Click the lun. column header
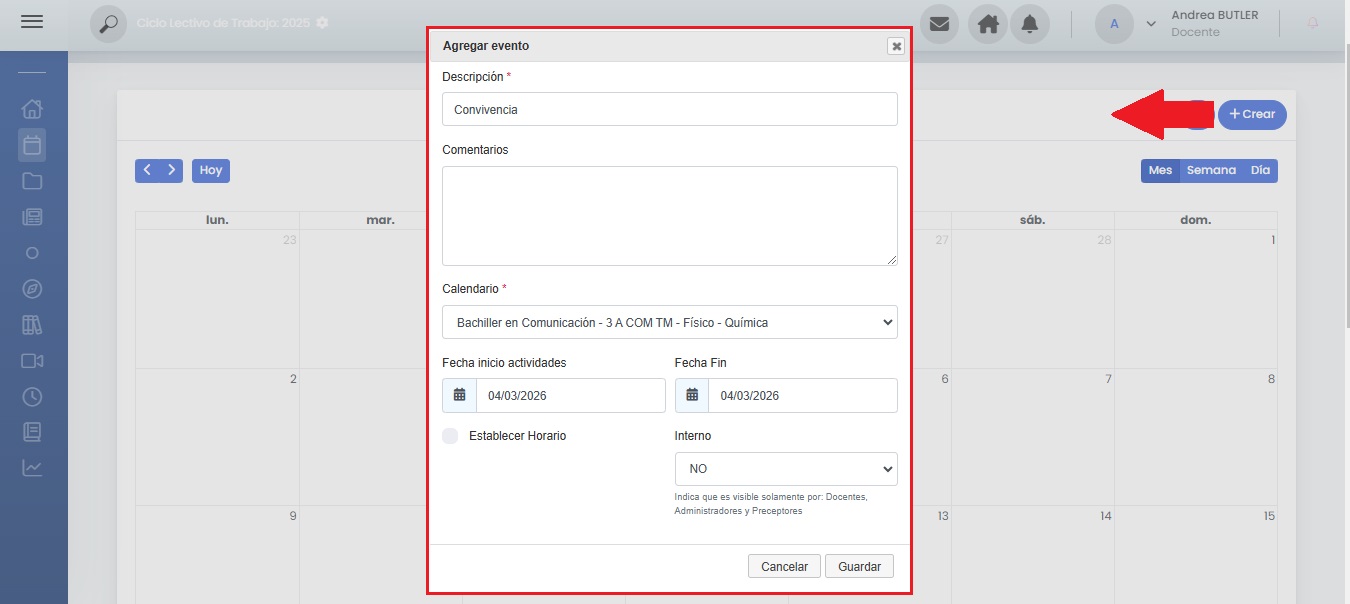The width and height of the screenshot is (1350, 604). click(x=217, y=220)
